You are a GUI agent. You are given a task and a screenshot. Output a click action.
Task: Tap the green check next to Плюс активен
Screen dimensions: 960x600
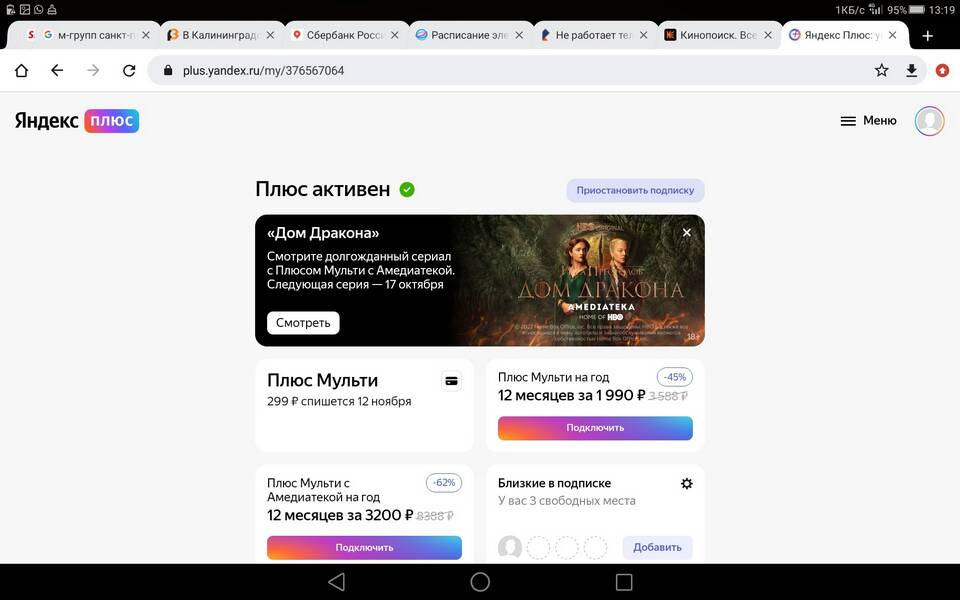coord(407,190)
